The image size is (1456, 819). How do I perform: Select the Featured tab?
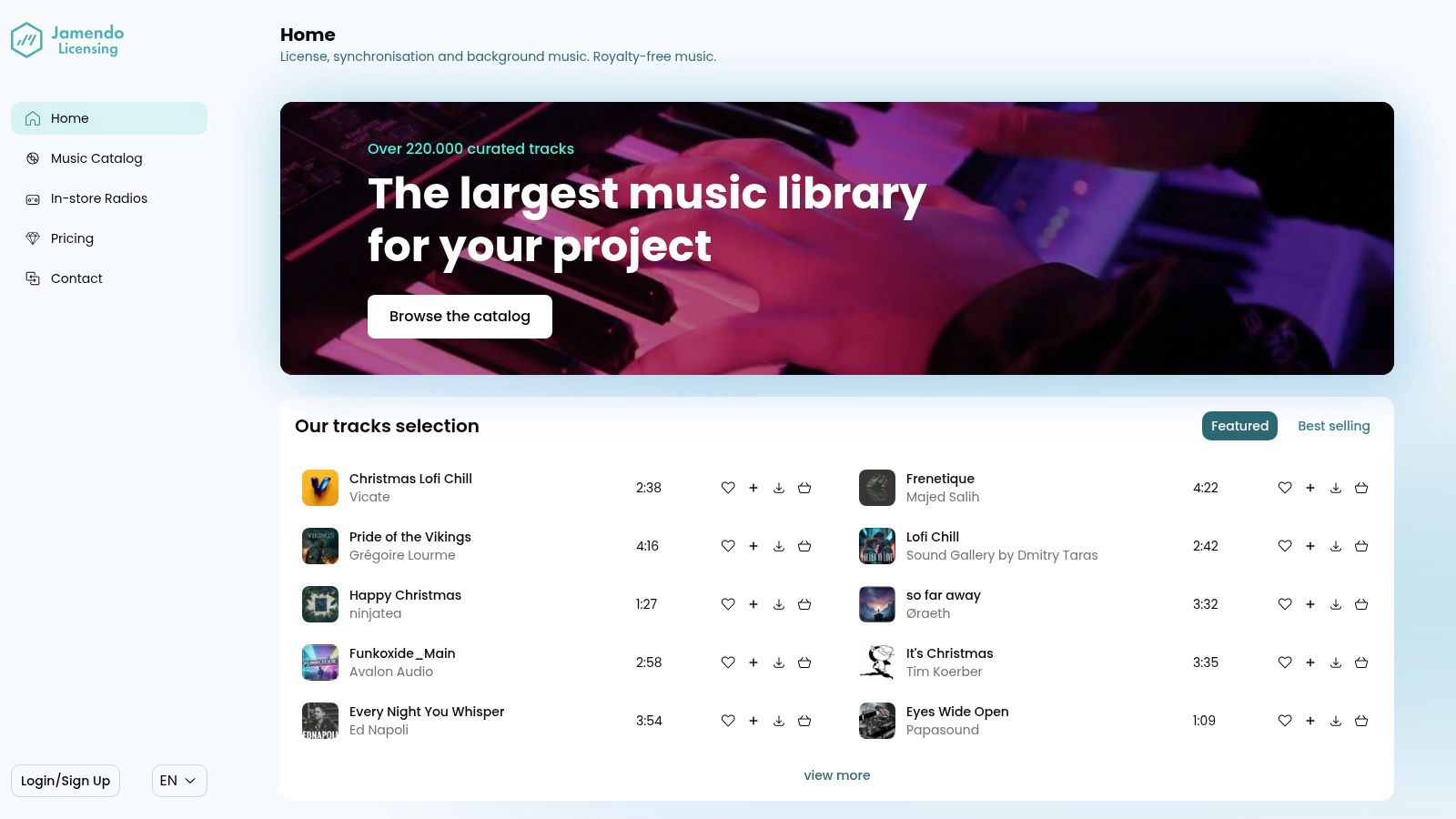coord(1239,426)
